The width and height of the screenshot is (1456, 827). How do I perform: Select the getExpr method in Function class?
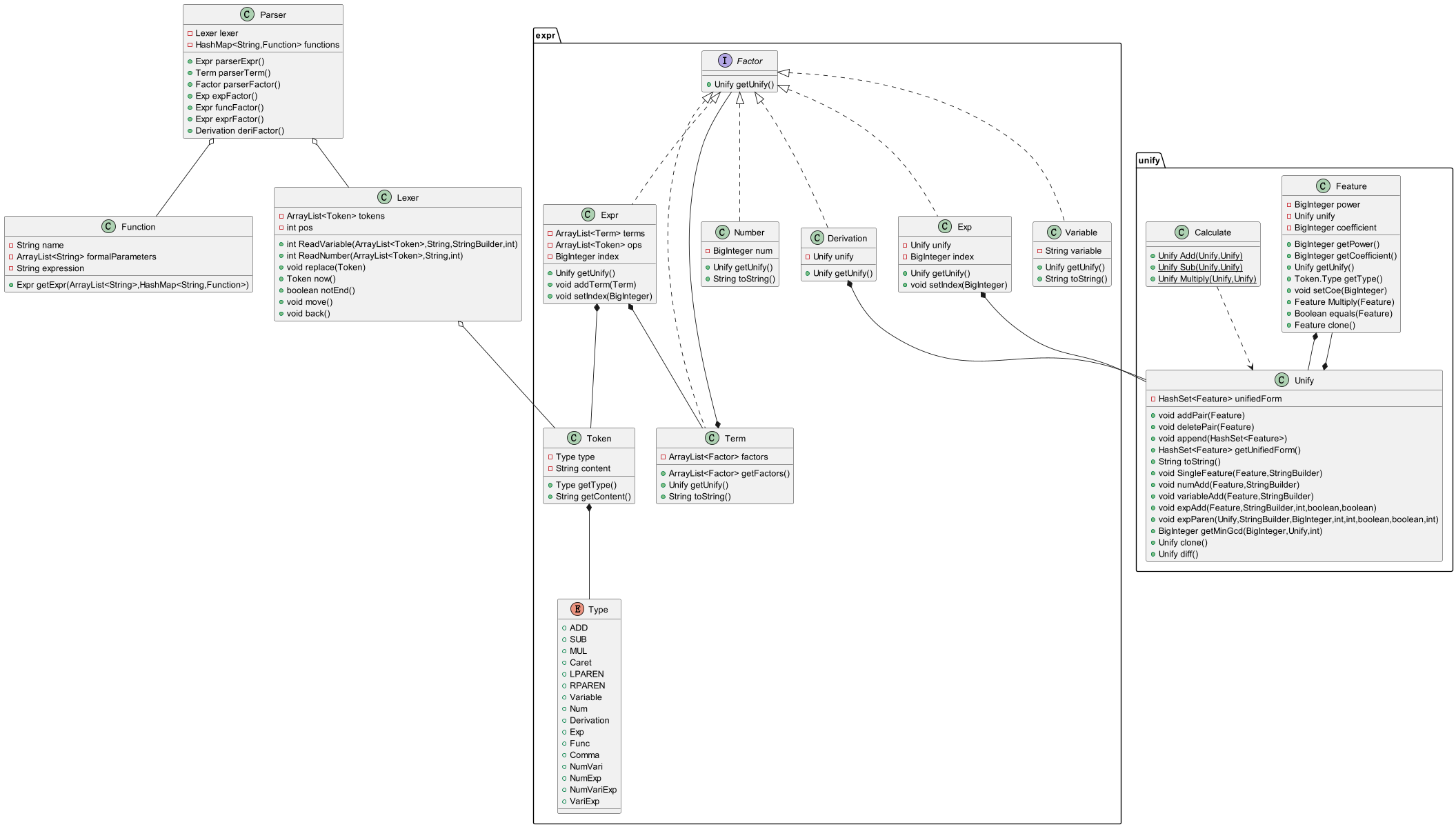pos(132,285)
